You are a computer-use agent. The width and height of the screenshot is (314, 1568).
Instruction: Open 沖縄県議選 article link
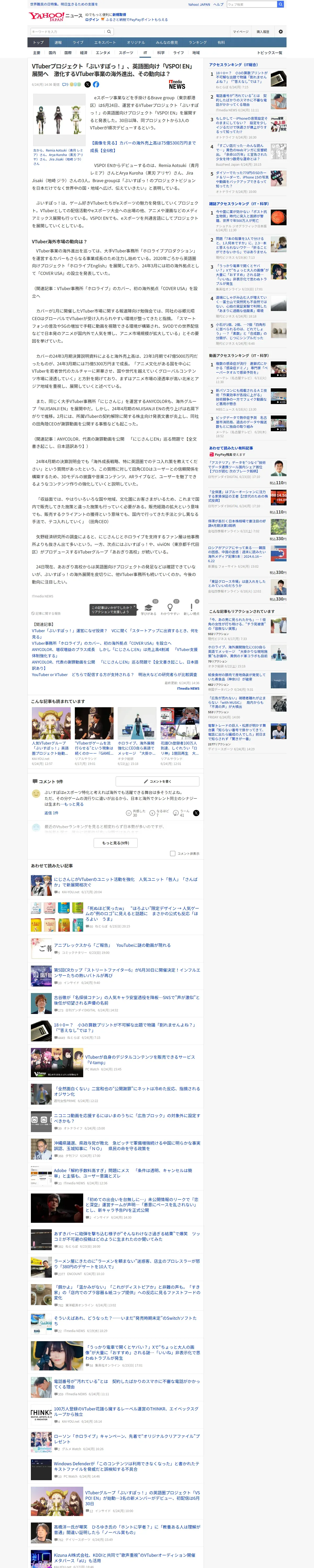pos(127,1146)
